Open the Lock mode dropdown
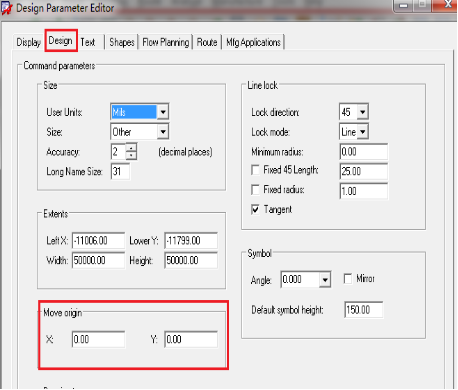458x390 pixels. click(363, 132)
